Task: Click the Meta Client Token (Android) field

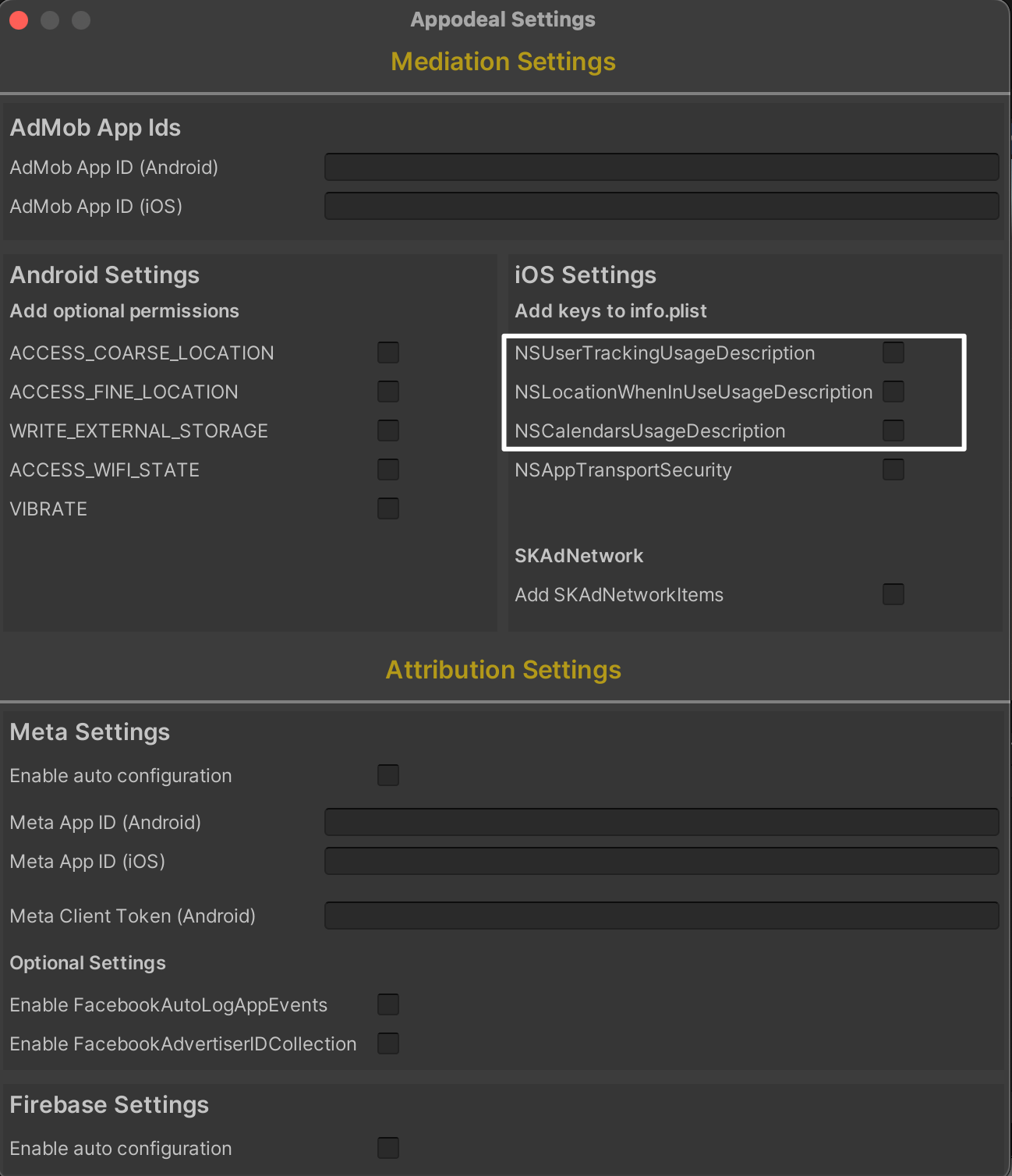Action: coord(661,916)
